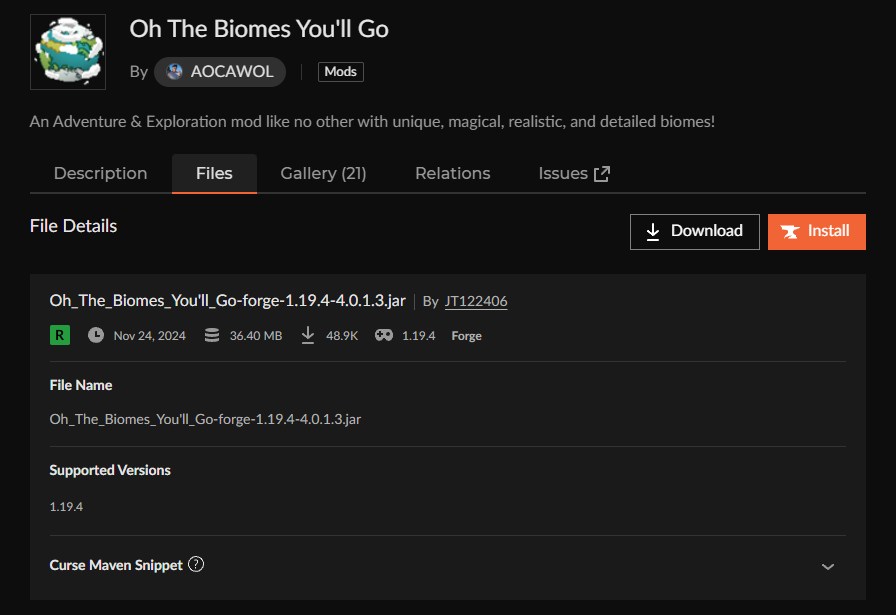The image size is (896, 615).
Task: Switch to the Description tab
Action: pos(100,173)
